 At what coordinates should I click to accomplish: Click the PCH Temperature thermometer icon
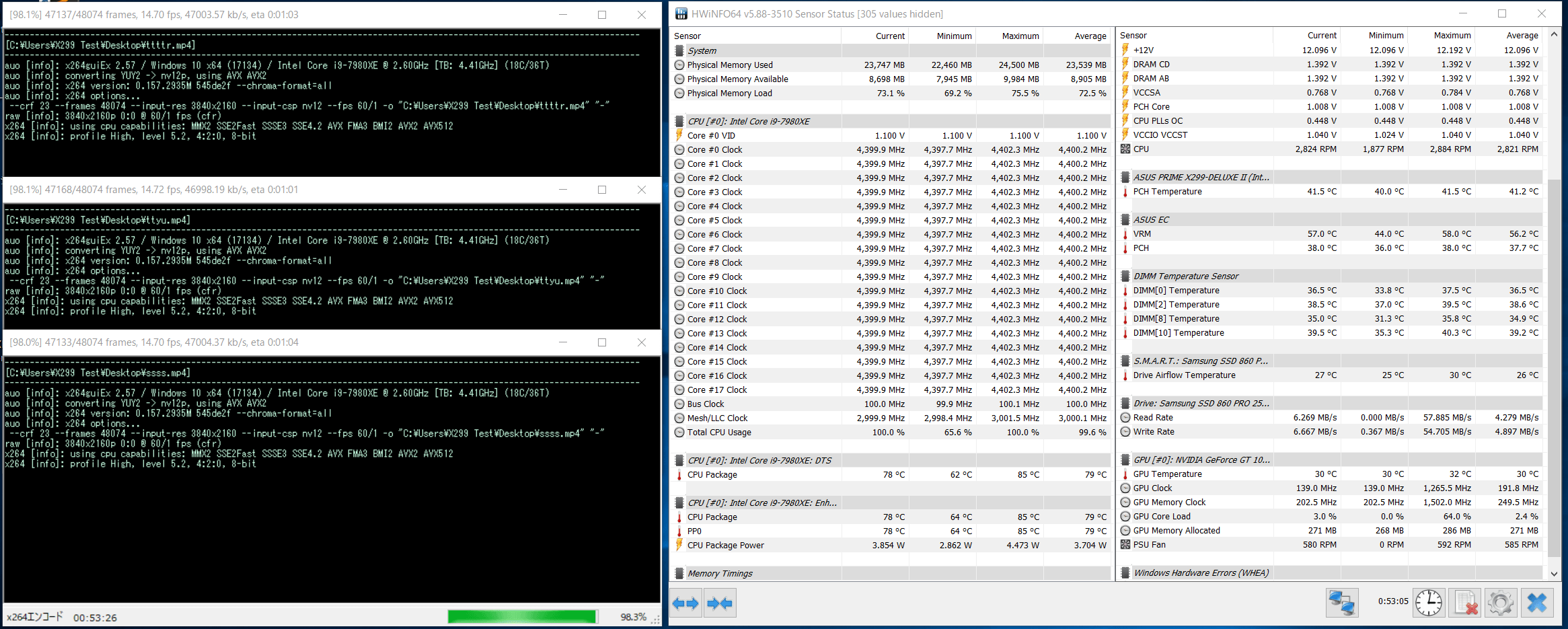1125,191
